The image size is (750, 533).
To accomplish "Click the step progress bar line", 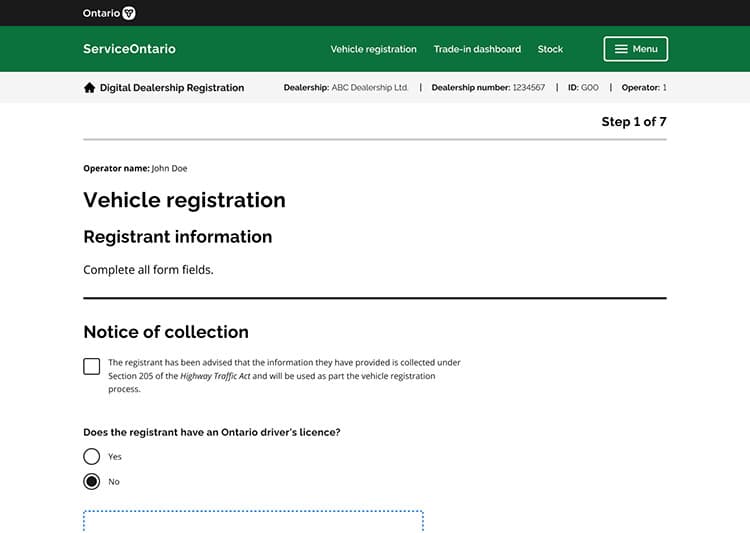I will coord(374,139).
